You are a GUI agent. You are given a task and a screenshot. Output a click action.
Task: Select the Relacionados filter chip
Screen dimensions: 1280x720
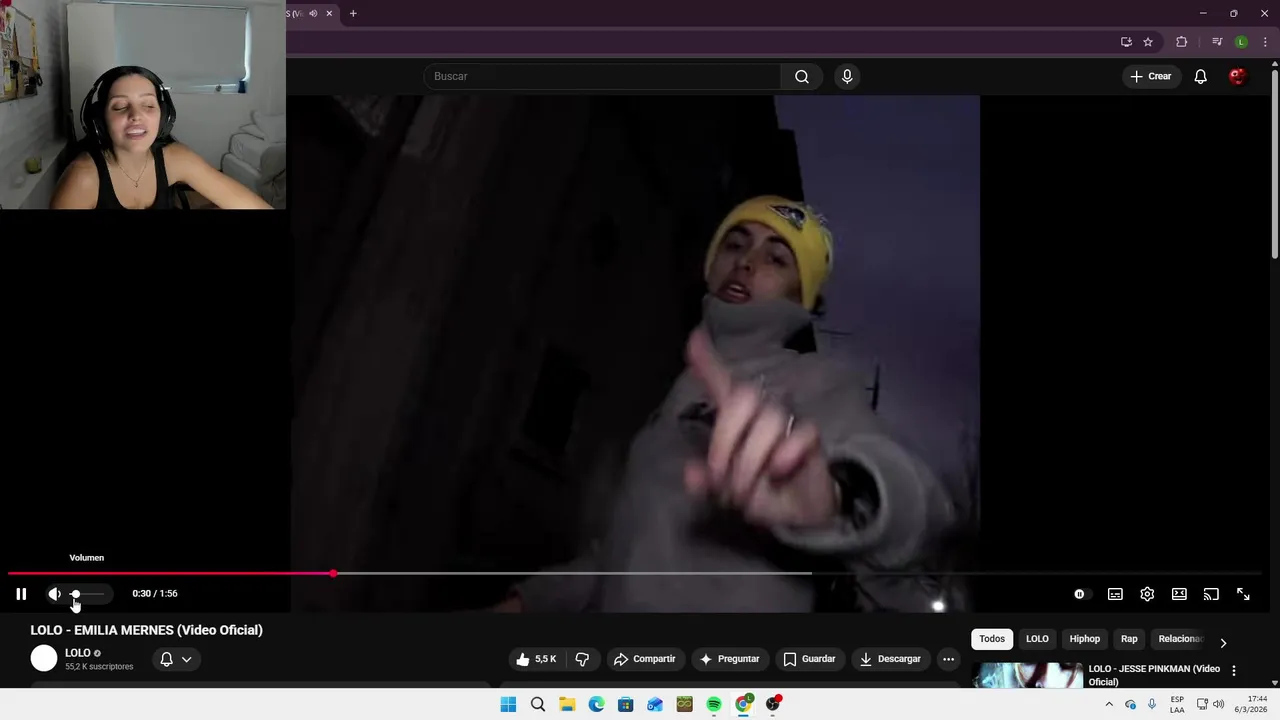pos(1180,639)
